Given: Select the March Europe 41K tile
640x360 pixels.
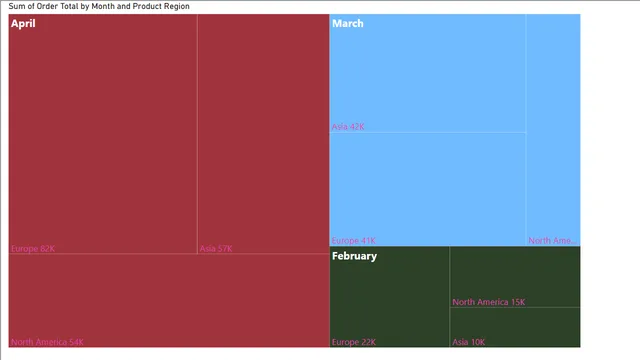Looking at the screenshot, I should click(x=427, y=189).
